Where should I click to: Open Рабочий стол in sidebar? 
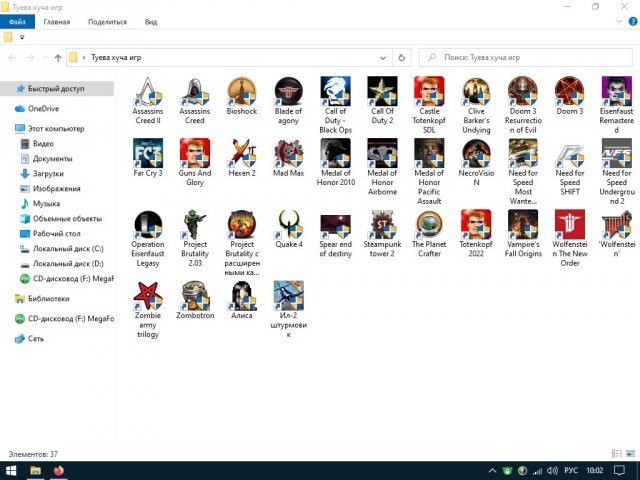coord(56,233)
